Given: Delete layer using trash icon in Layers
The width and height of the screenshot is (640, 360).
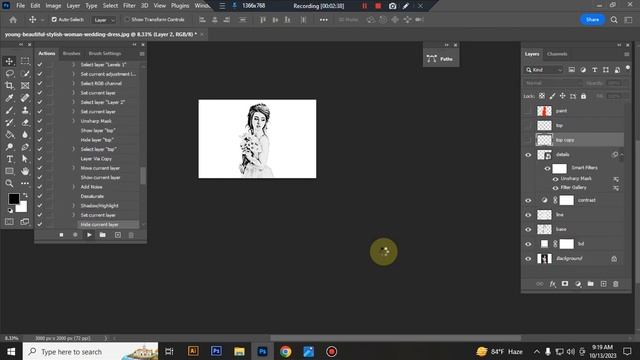Looking at the screenshot, I should (616, 284).
